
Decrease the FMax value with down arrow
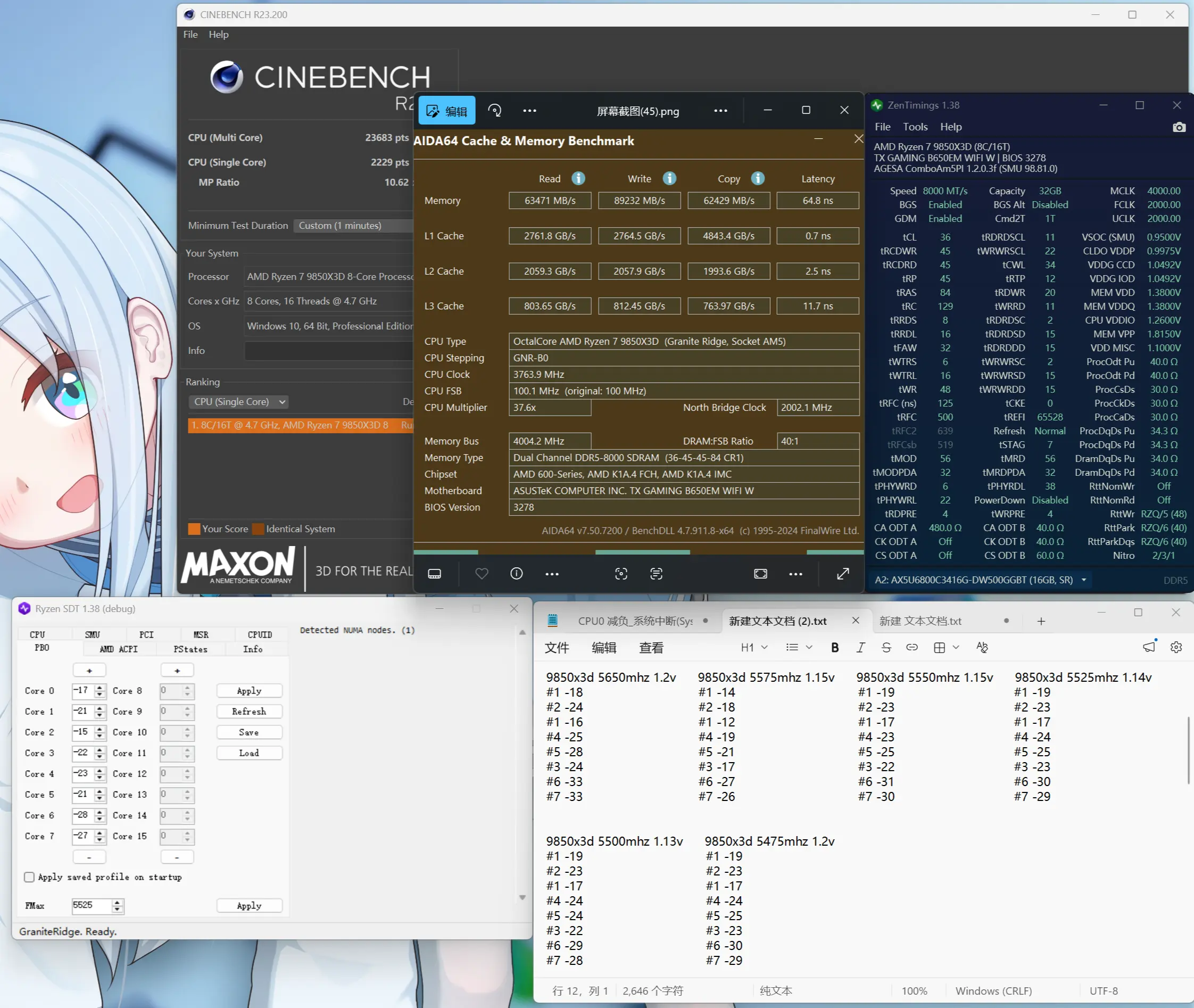tap(117, 909)
